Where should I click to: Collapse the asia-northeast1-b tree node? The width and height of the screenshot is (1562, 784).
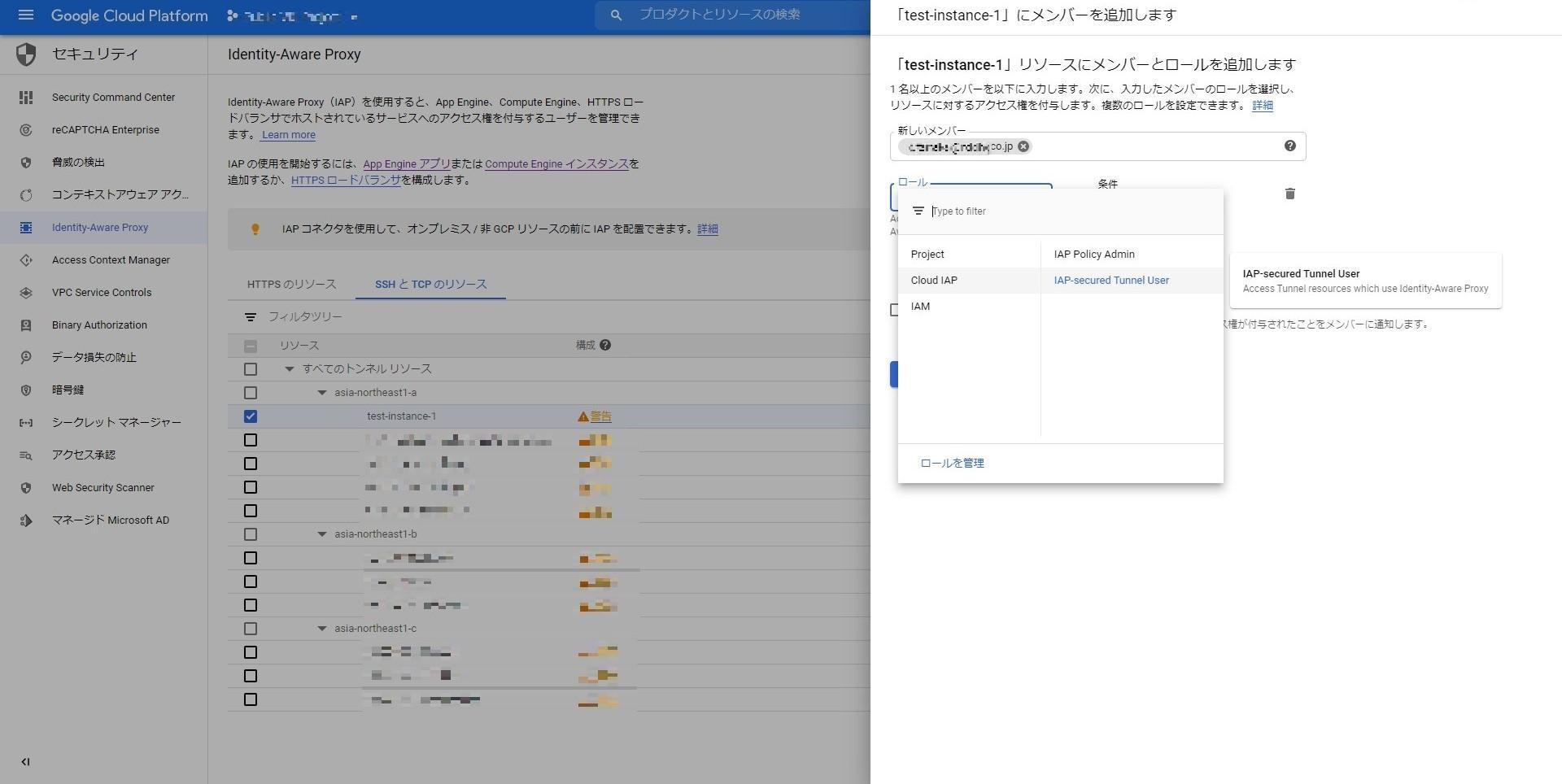click(321, 534)
